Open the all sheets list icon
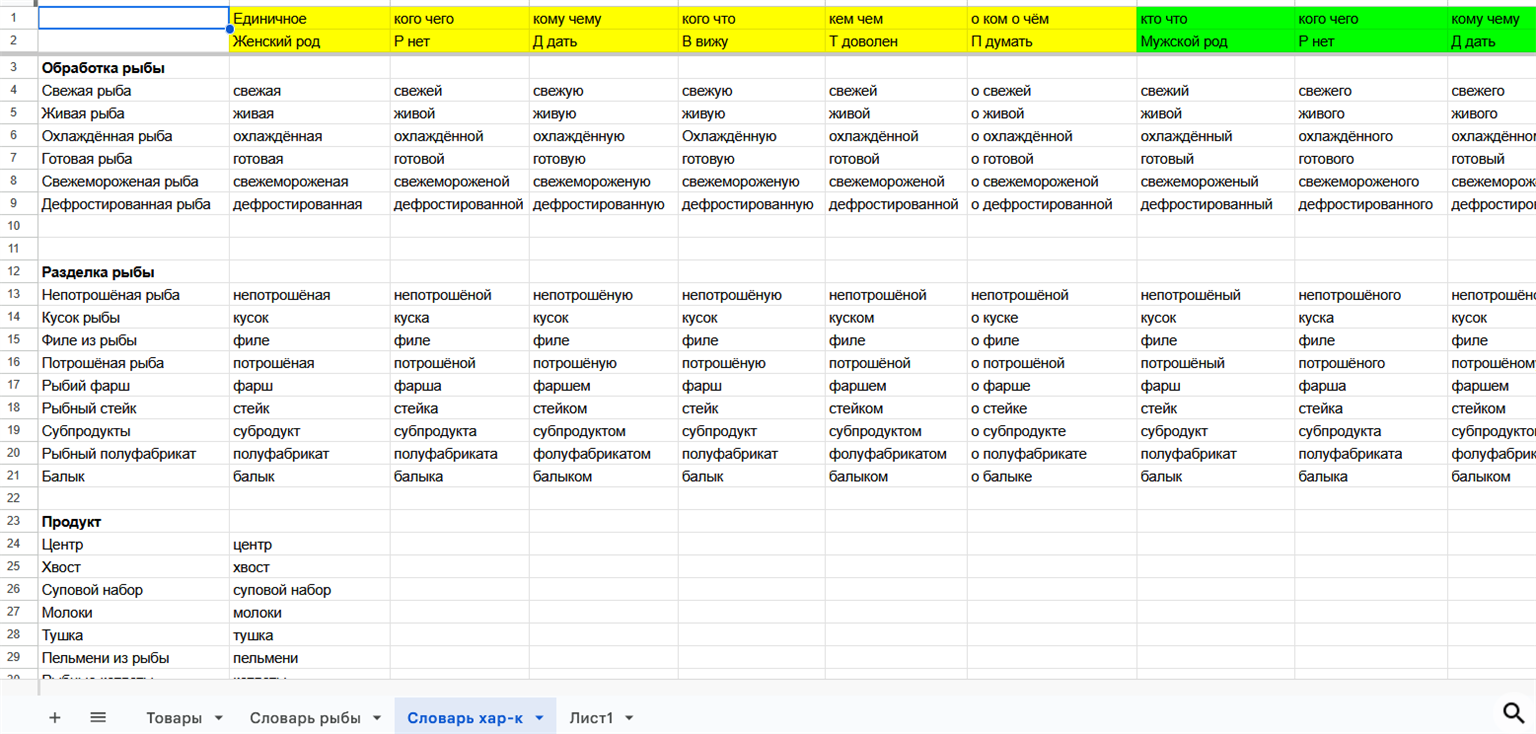The image size is (1536, 734). coord(98,717)
